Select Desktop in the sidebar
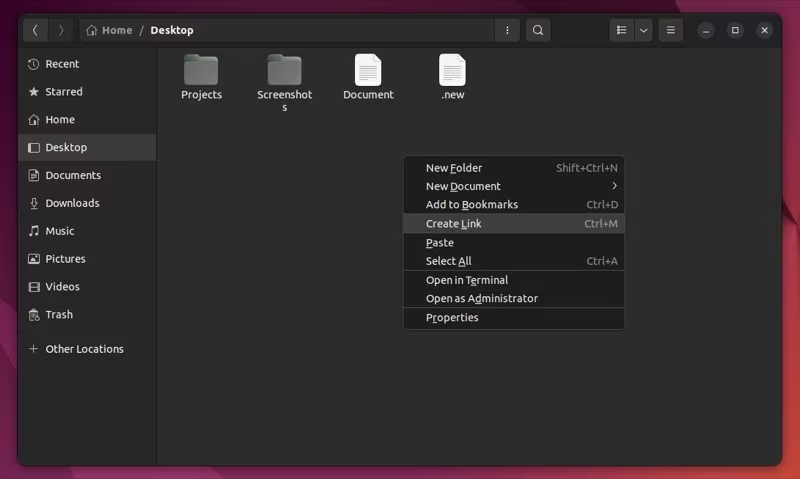The width and height of the screenshot is (800, 479). (x=87, y=147)
